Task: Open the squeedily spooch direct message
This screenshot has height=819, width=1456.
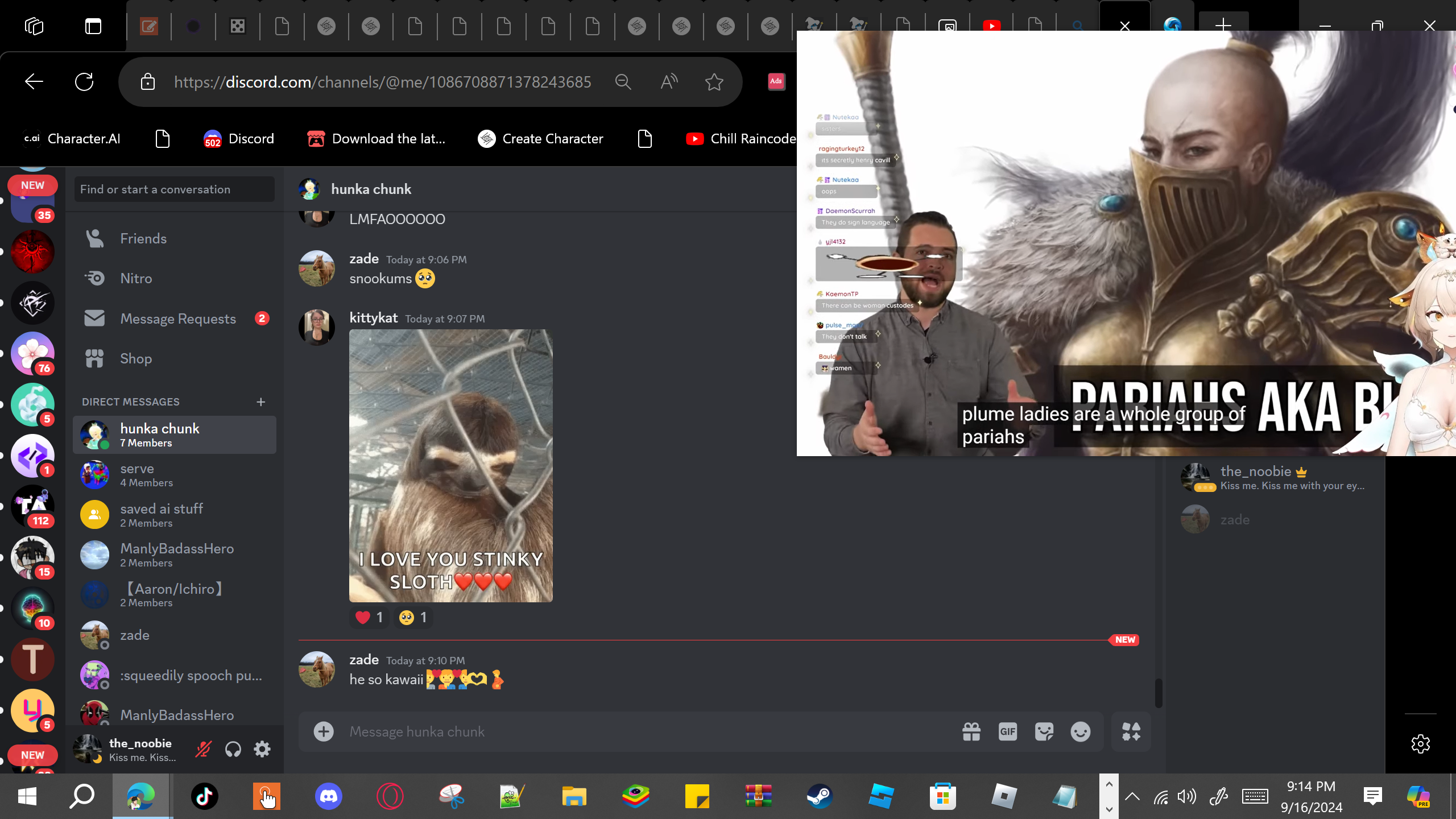Action: point(175,675)
